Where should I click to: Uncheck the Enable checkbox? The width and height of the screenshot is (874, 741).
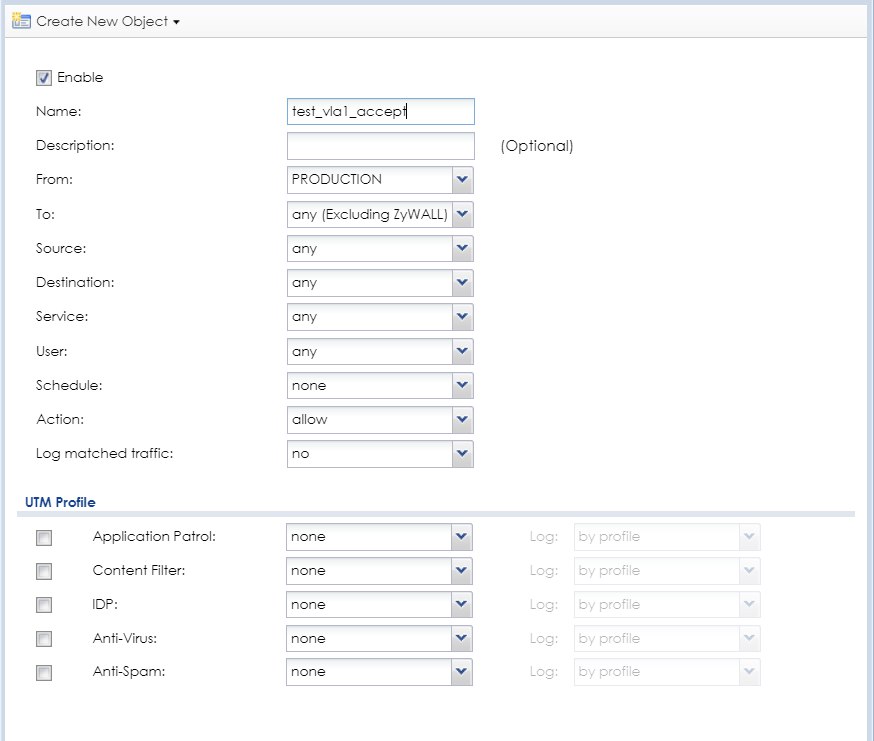(x=44, y=77)
